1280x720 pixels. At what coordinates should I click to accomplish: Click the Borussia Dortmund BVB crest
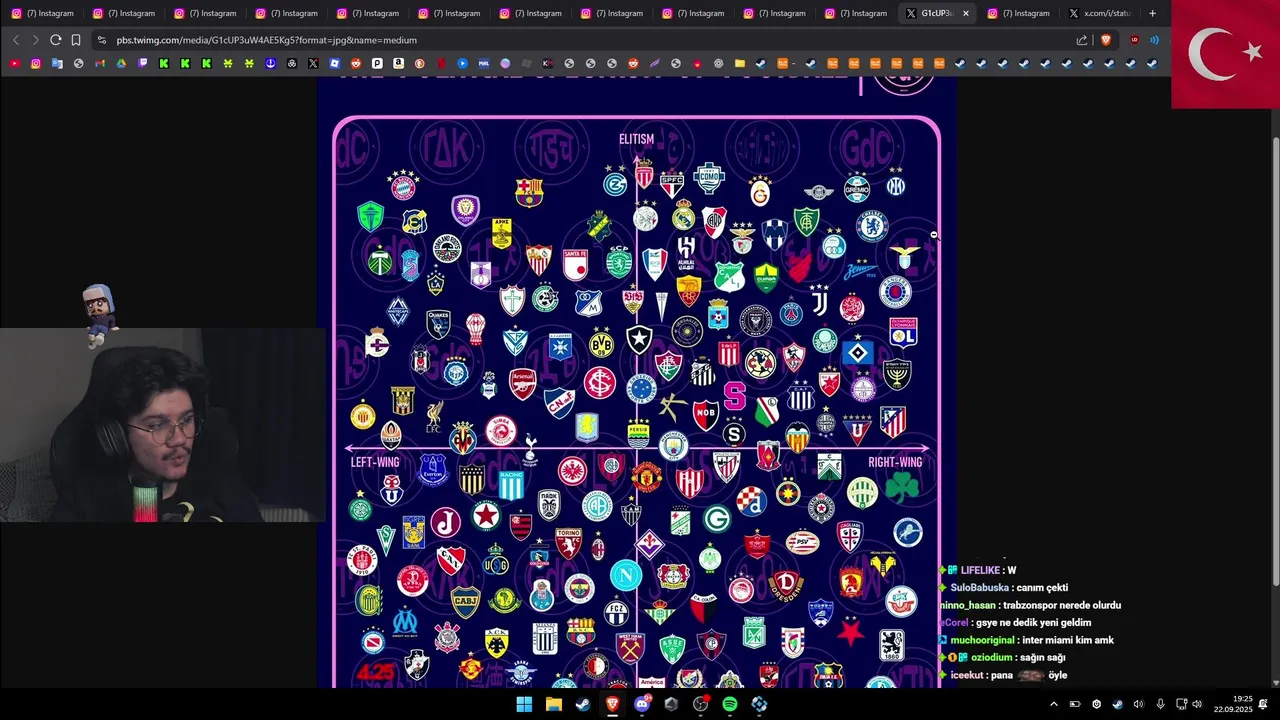pyautogui.click(x=600, y=345)
